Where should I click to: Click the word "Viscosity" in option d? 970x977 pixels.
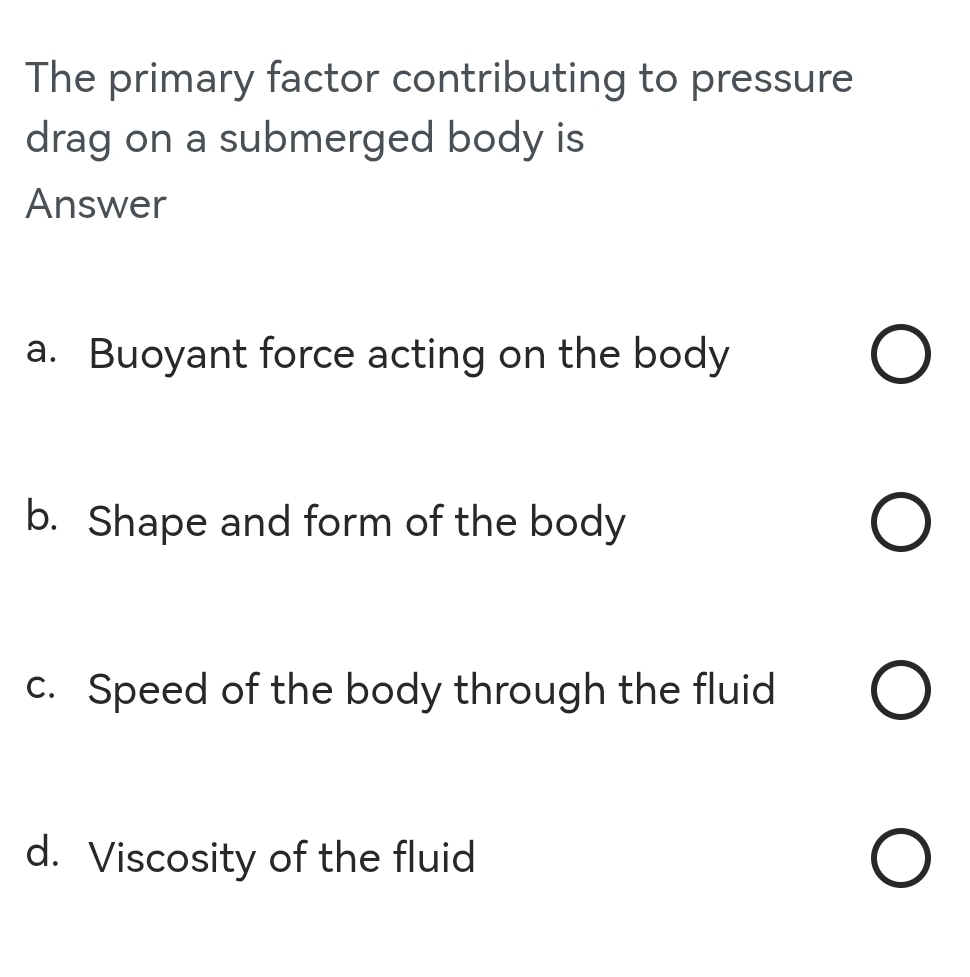(173, 858)
